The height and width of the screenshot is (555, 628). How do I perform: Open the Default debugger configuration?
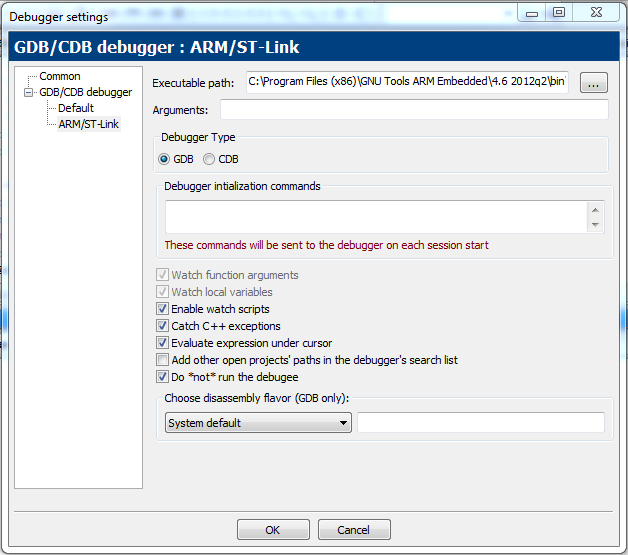[x=76, y=108]
